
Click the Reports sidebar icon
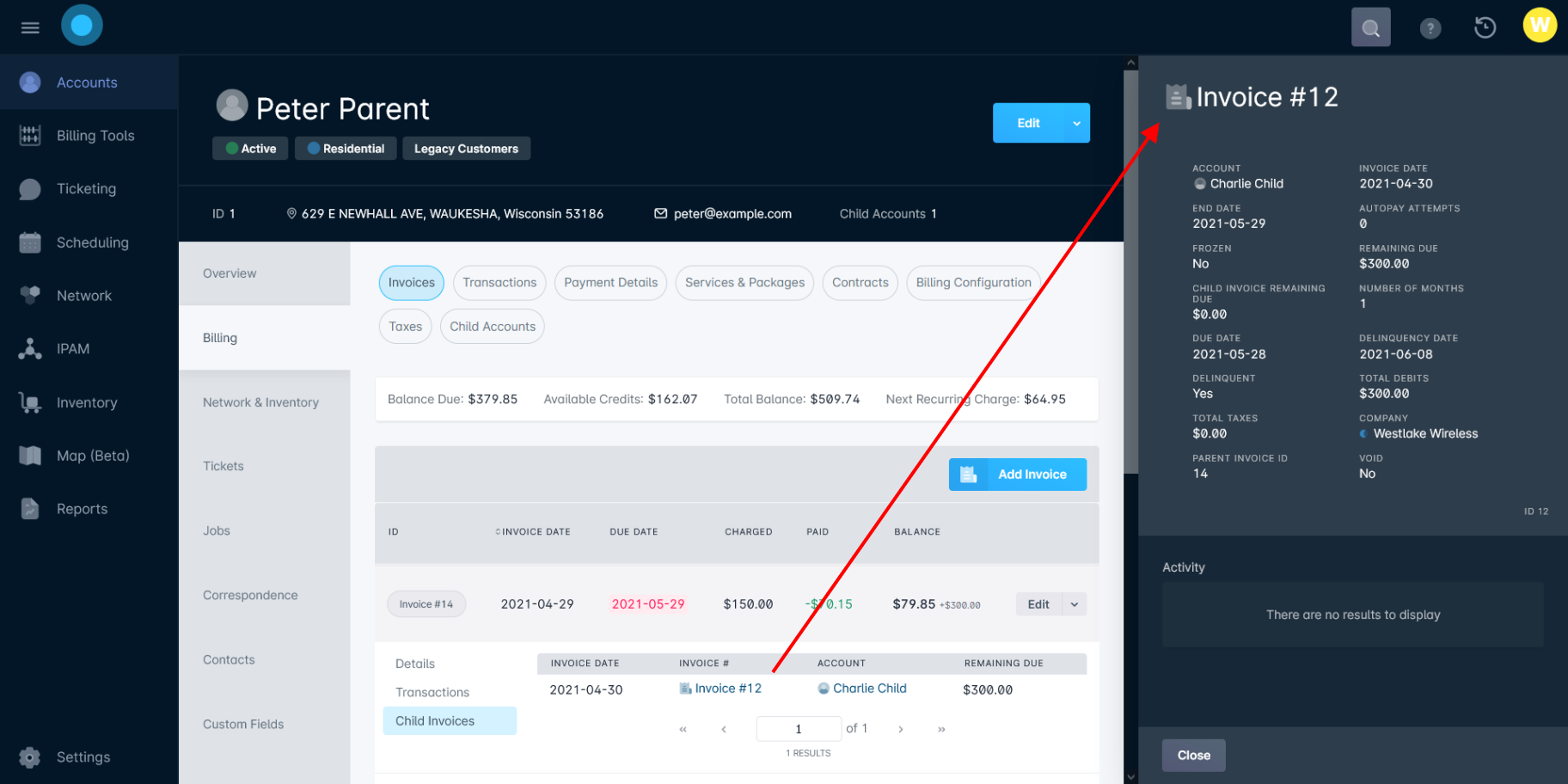point(30,509)
